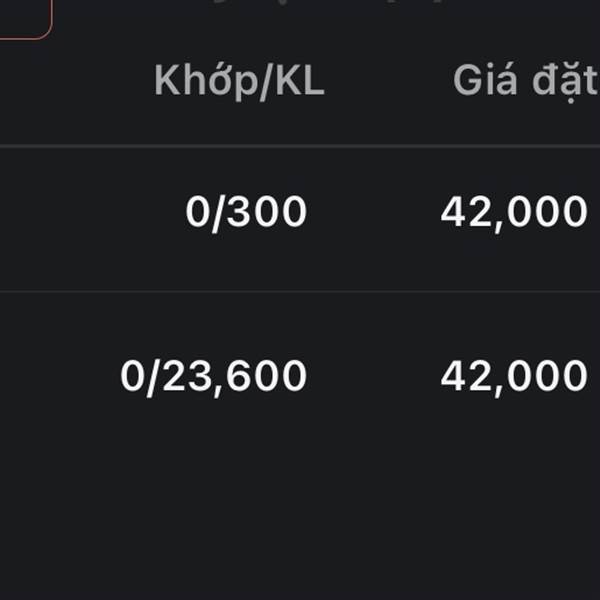Click the matched quantity 0 before /23,600
Image resolution: width=600 pixels, height=600 pixels.
click(x=132, y=376)
